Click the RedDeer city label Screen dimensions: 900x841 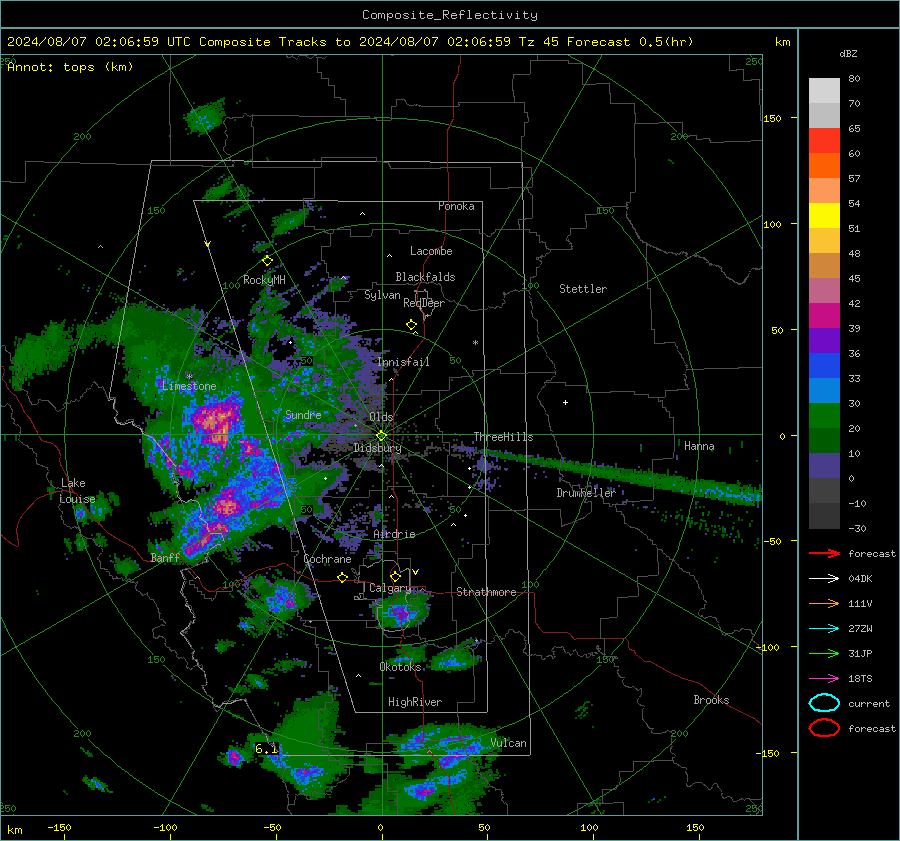tap(424, 303)
